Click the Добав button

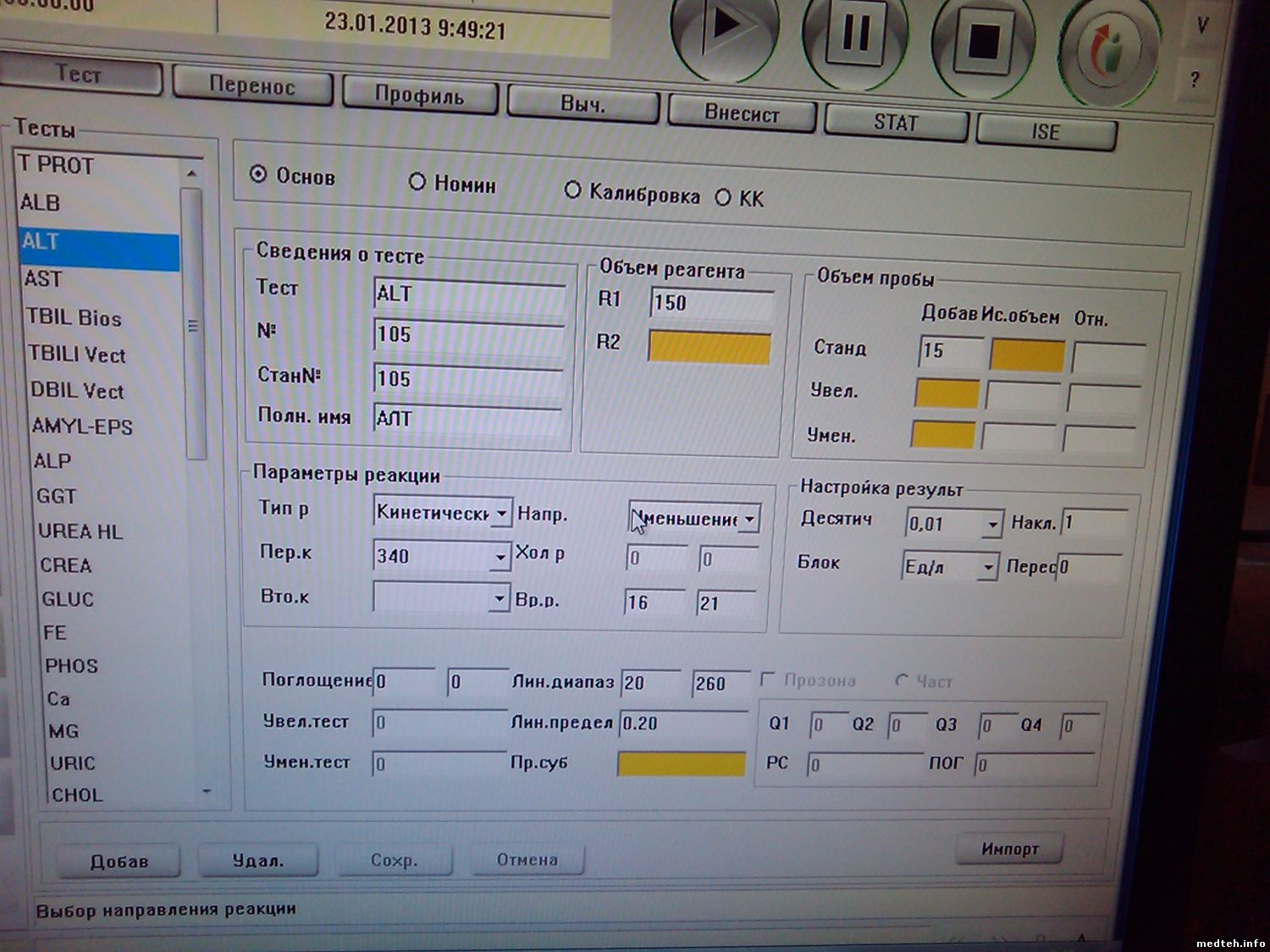119,861
